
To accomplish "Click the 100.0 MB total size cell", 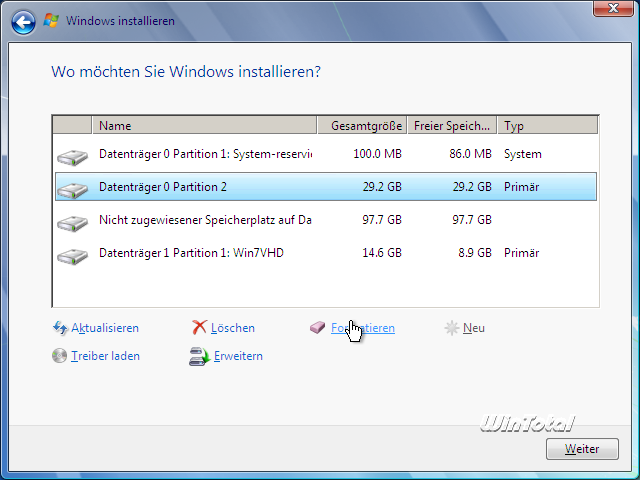I will [377, 154].
